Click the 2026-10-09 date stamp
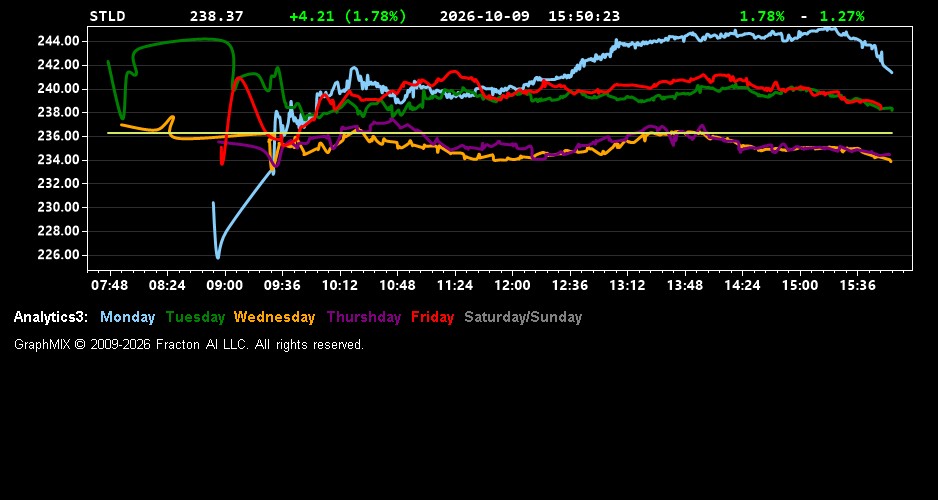 pos(485,17)
